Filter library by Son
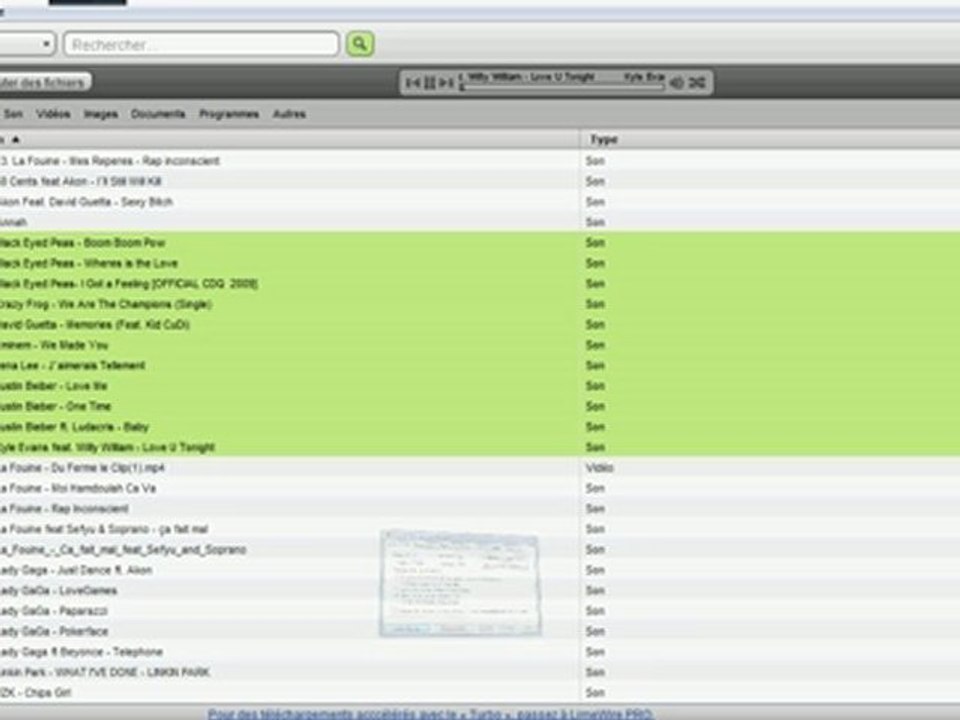Image resolution: width=960 pixels, height=720 pixels. coord(13,114)
